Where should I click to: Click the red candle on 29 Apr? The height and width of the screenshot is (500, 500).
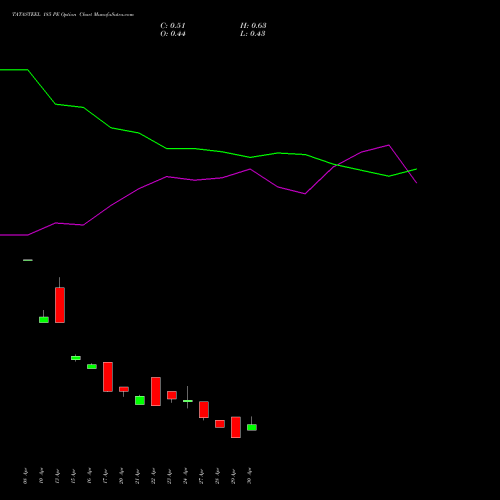tap(236, 427)
